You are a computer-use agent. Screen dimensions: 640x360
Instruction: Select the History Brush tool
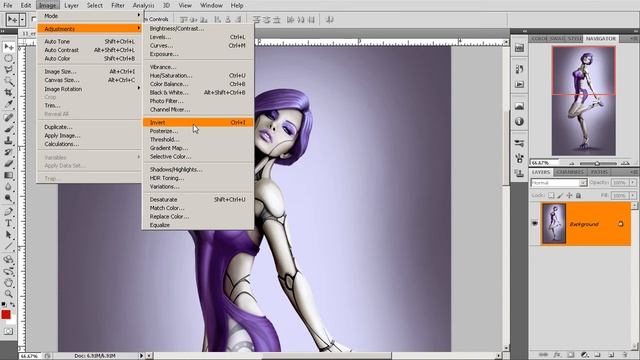[9, 152]
